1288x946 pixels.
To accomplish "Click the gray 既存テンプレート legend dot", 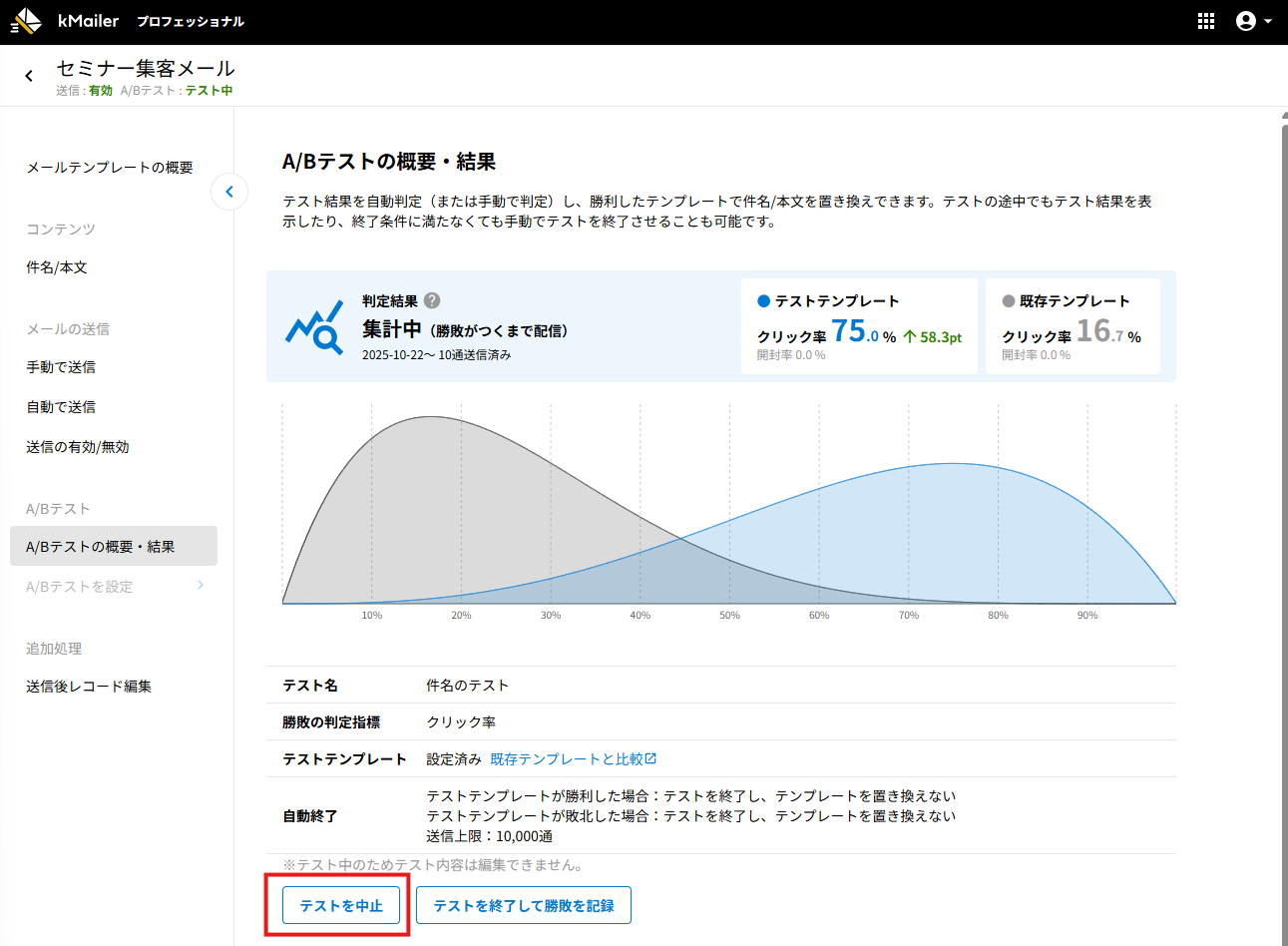I will coord(1009,301).
